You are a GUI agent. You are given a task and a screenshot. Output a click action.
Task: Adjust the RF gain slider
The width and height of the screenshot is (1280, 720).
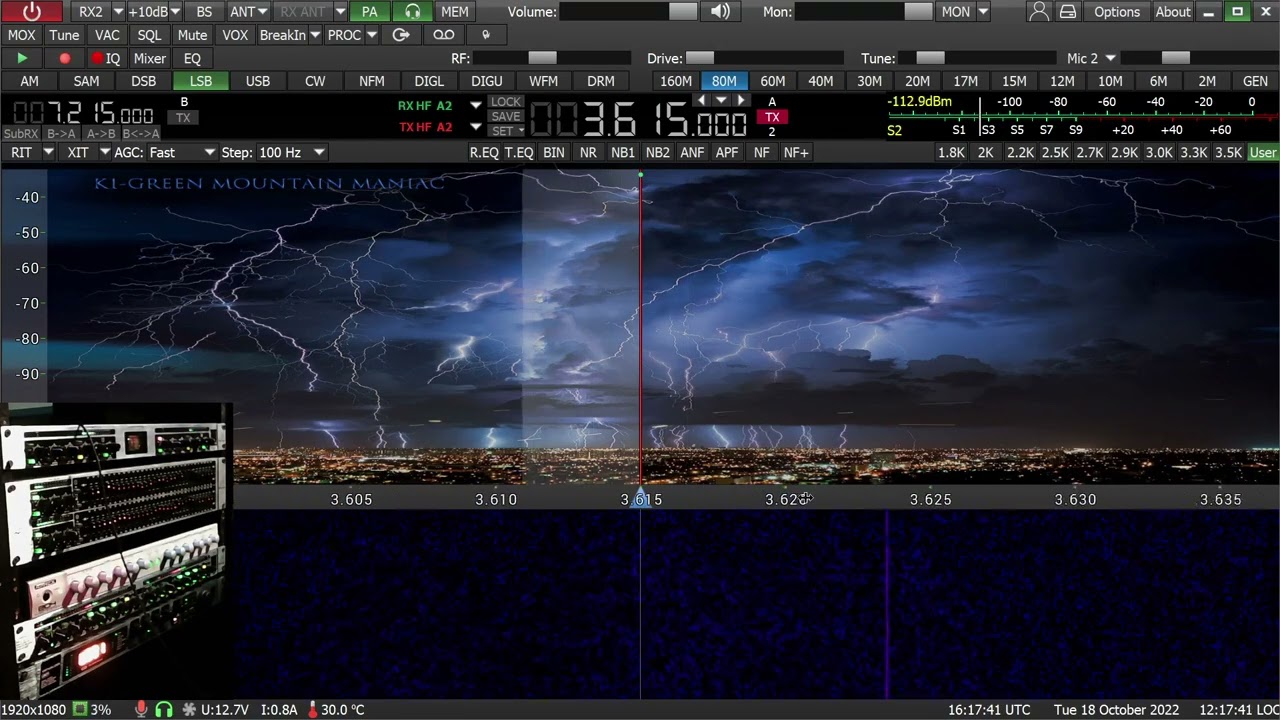tap(551, 59)
